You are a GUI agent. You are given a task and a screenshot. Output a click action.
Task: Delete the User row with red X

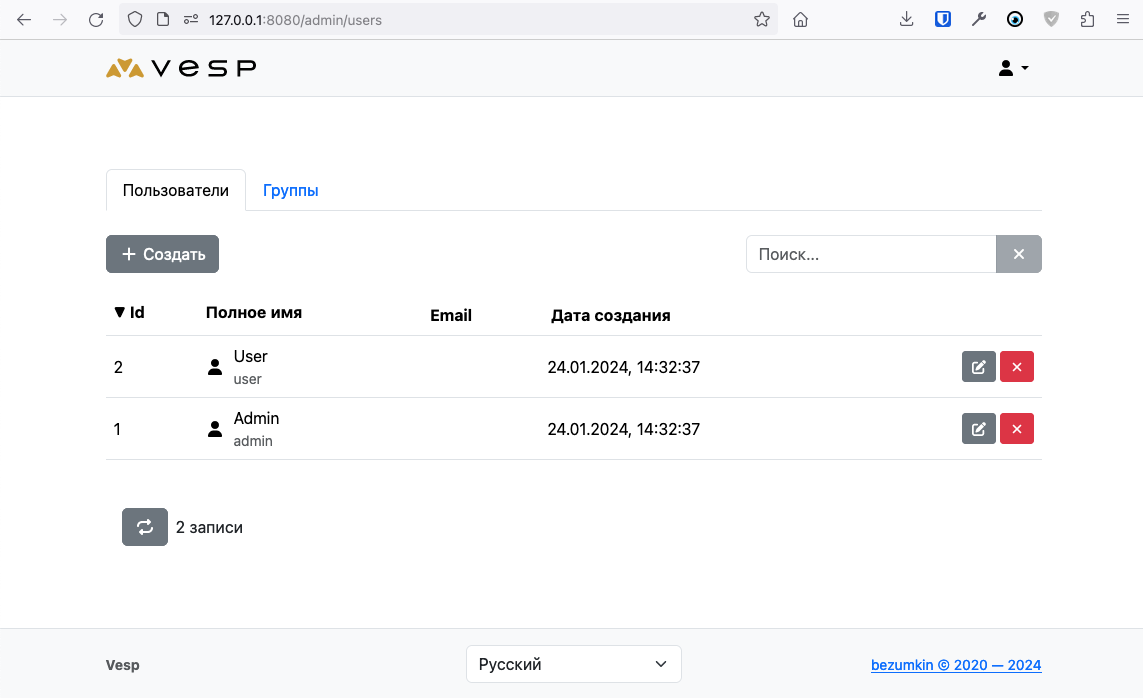[x=1016, y=367]
